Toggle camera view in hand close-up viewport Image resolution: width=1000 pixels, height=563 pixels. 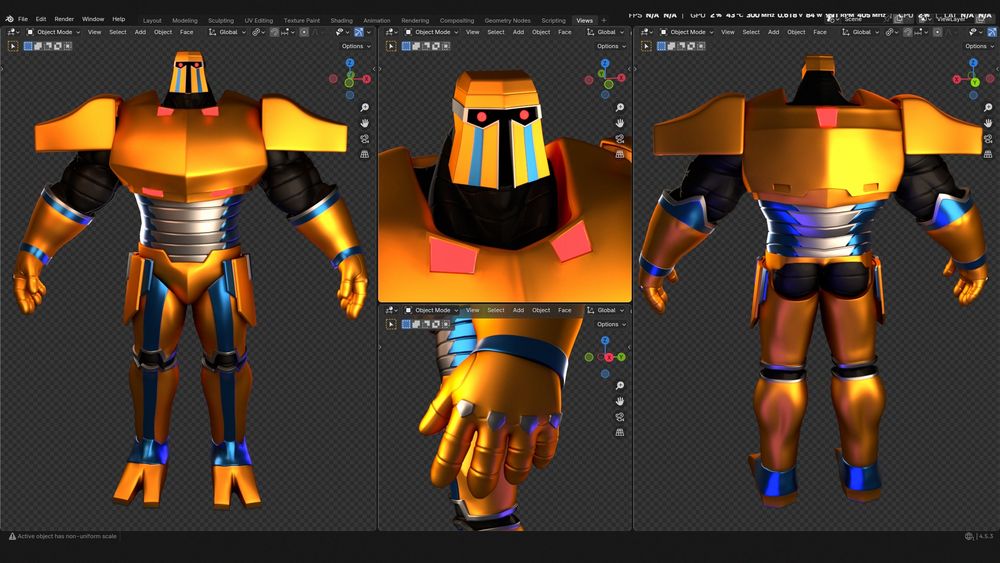tap(619, 417)
